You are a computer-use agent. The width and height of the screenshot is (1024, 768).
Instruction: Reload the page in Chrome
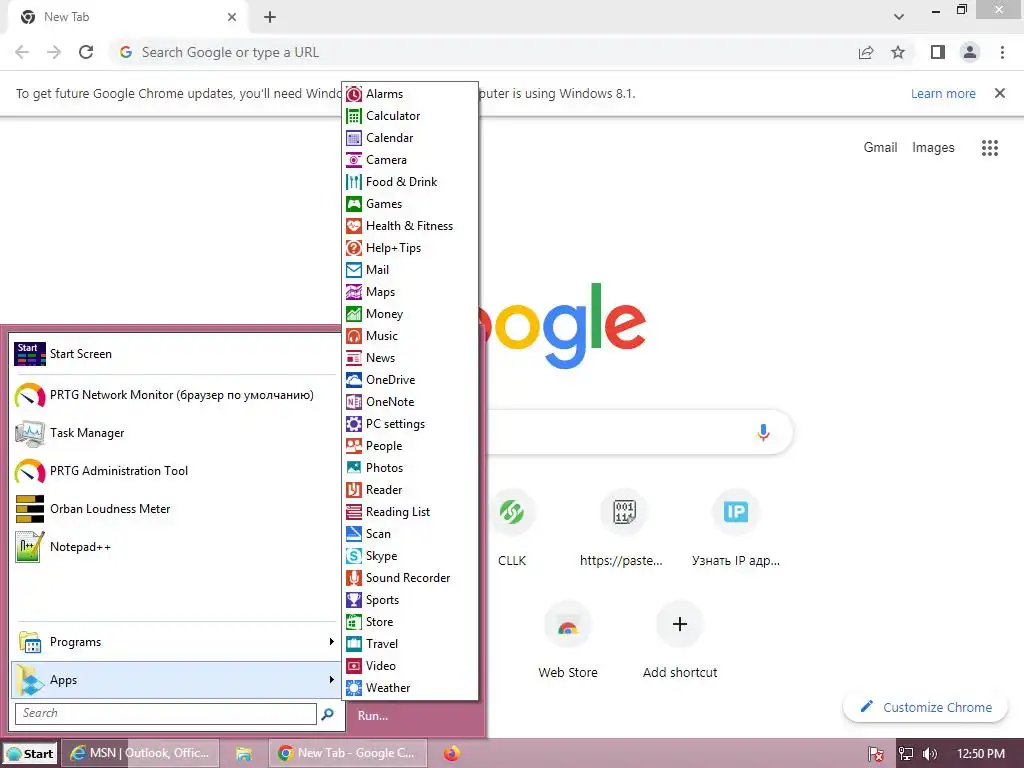(86, 52)
